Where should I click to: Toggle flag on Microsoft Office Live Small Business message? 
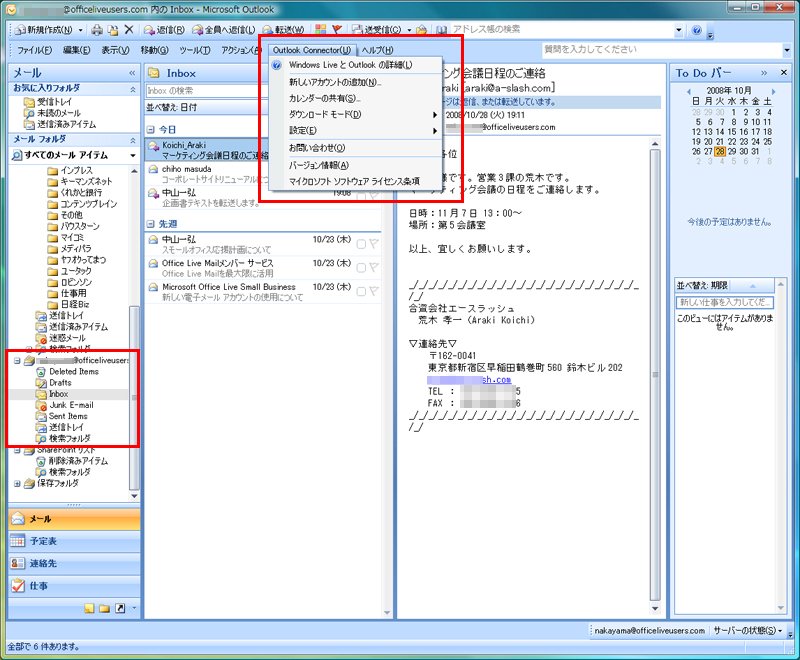[x=373, y=291]
